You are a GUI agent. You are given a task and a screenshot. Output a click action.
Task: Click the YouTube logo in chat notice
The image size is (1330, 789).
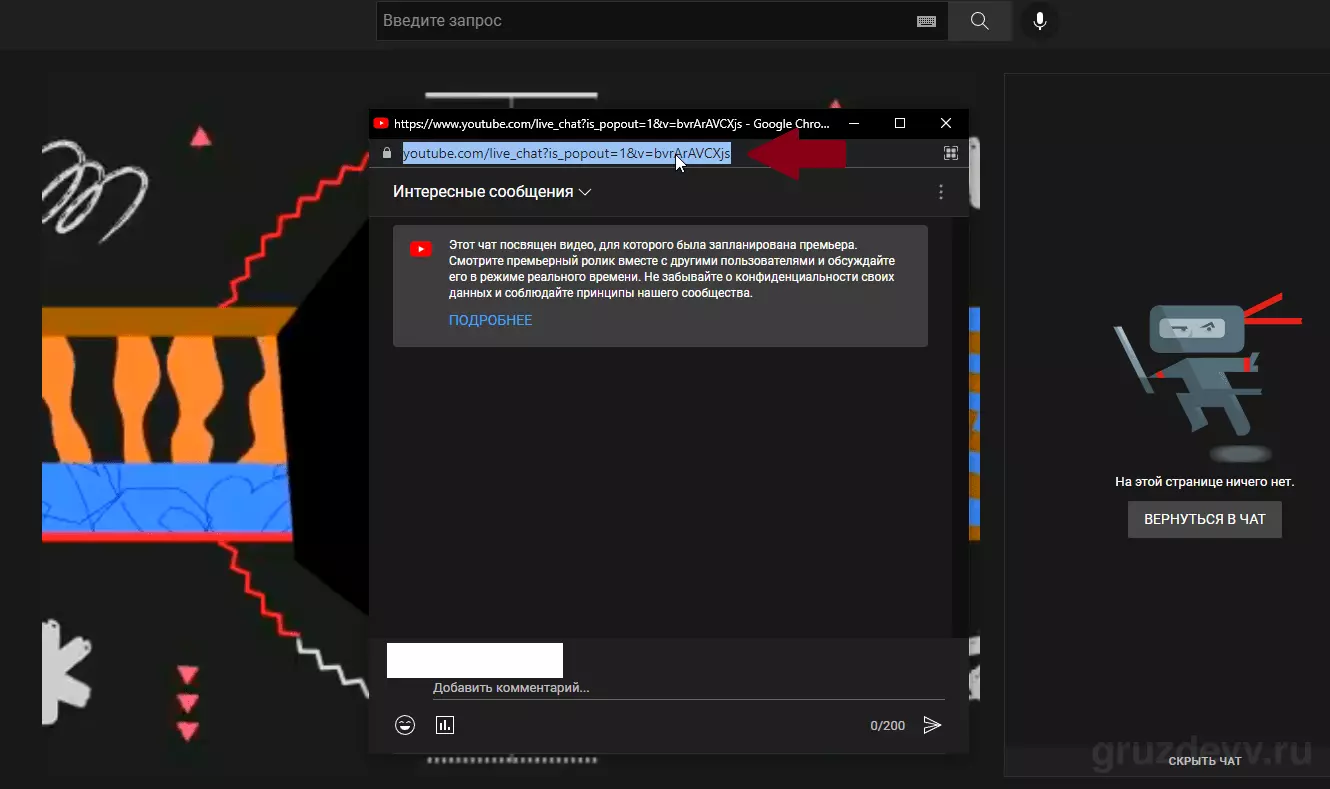tap(420, 249)
